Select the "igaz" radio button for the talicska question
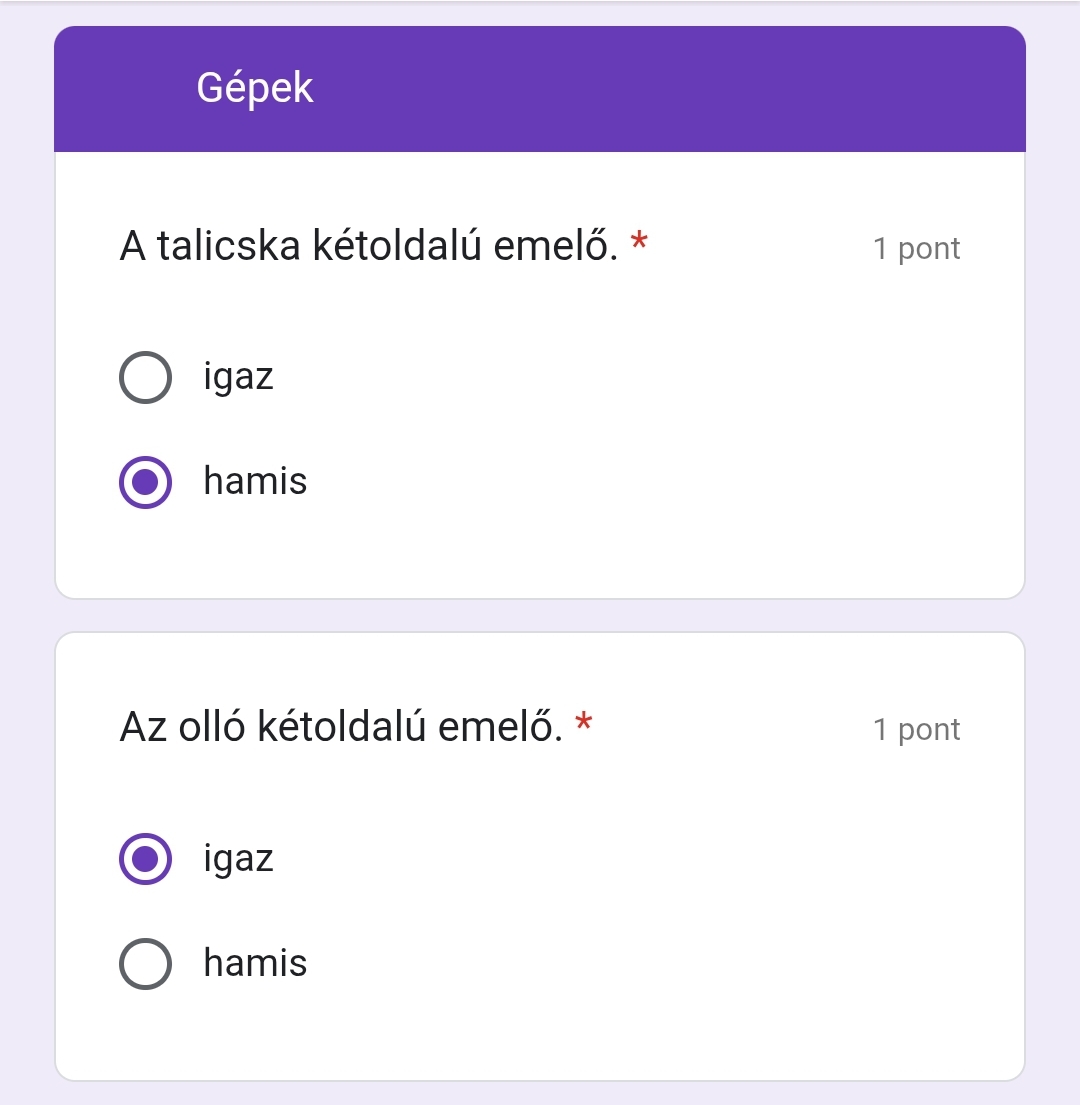 tap(146, 378)
